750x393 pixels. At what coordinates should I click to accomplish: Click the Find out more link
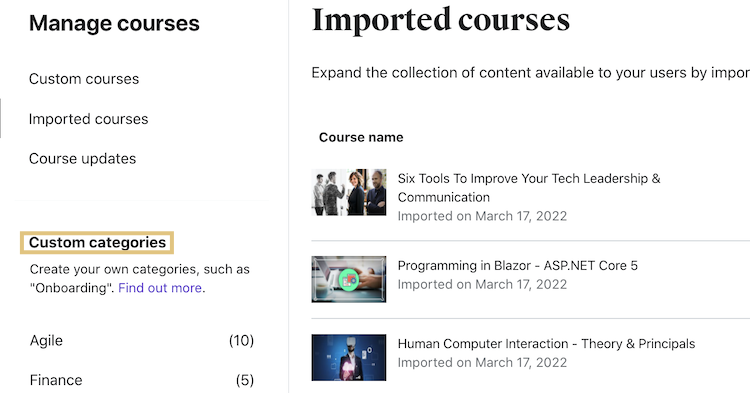(160, 288)
